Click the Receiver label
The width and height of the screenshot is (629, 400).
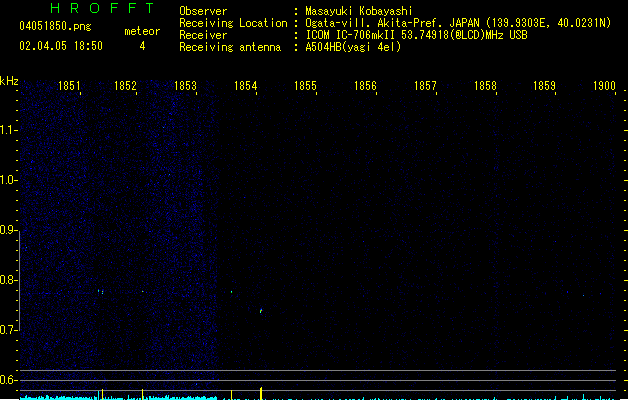pyautogui.click(x=203, y=35)
